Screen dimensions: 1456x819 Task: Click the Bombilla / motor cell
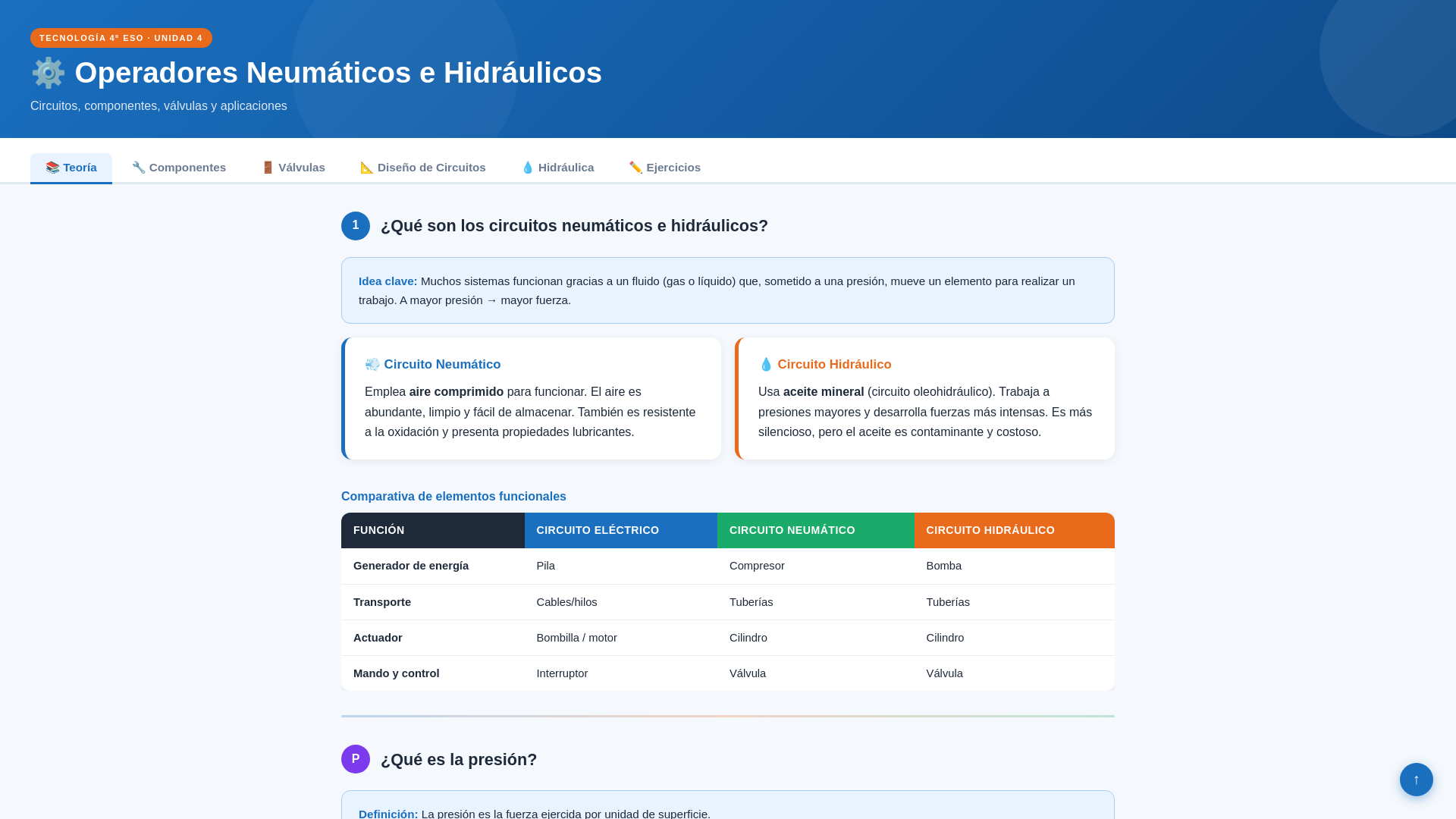click(576, 638)
